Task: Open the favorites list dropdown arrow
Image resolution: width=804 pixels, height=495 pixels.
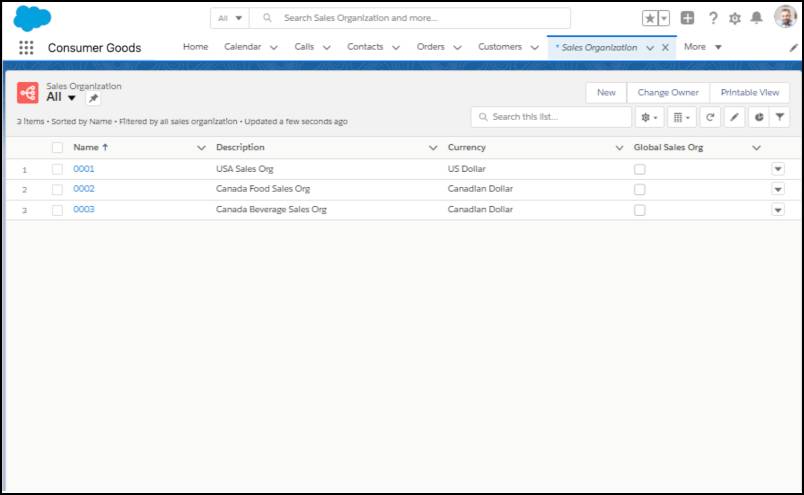Action: tap(664, 18)
